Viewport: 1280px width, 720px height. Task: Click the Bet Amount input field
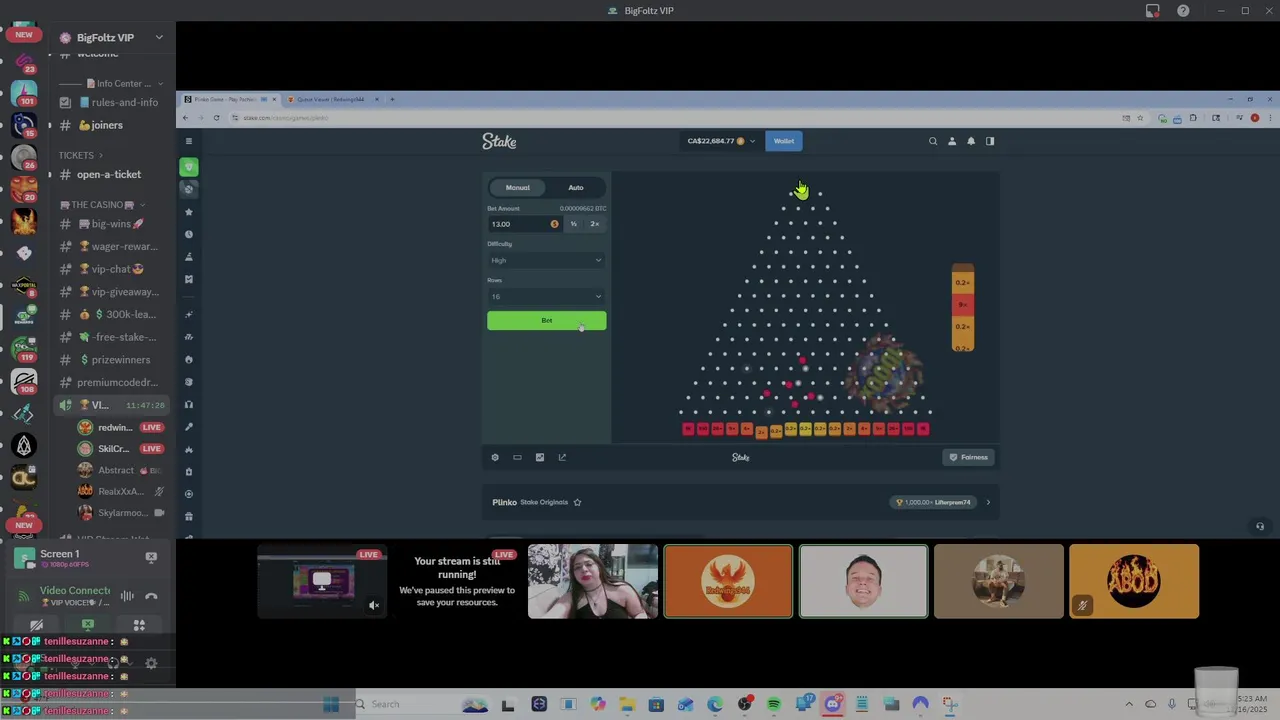(x=524, y=224)
